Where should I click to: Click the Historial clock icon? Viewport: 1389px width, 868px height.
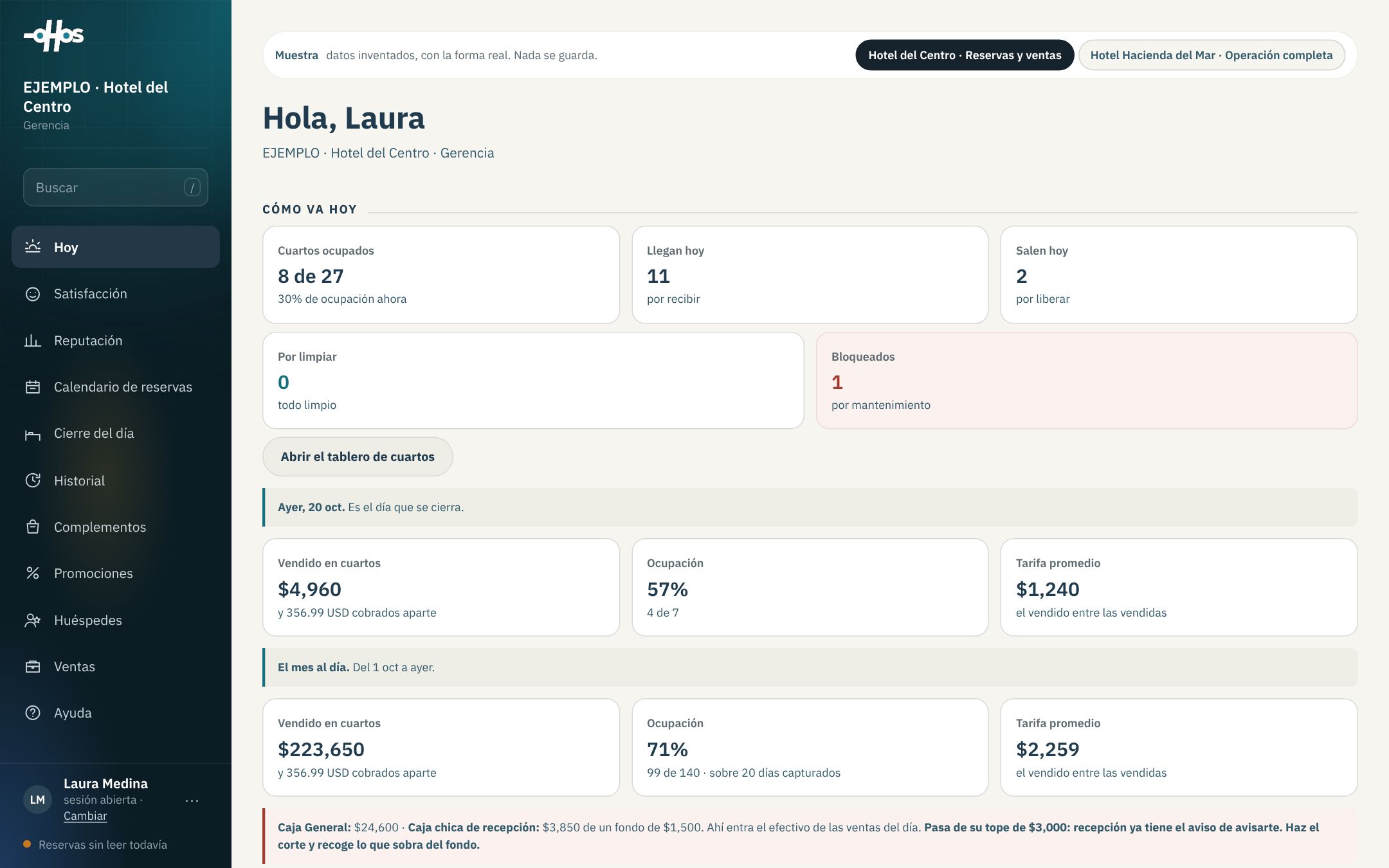pyautogui.click(x=33, y=480)
